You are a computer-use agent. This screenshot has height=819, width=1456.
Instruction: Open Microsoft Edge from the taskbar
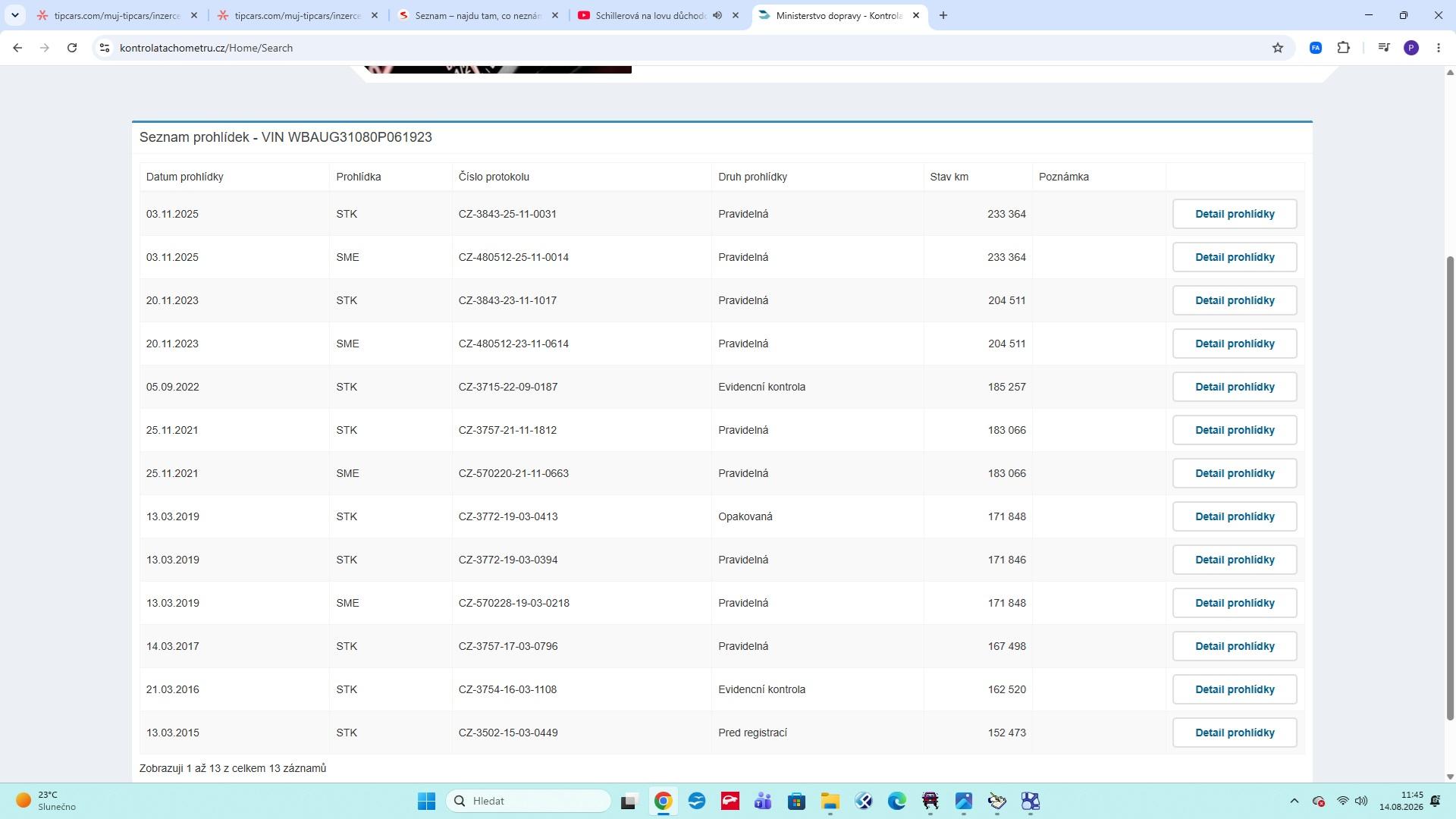click(x=896, y=801)
